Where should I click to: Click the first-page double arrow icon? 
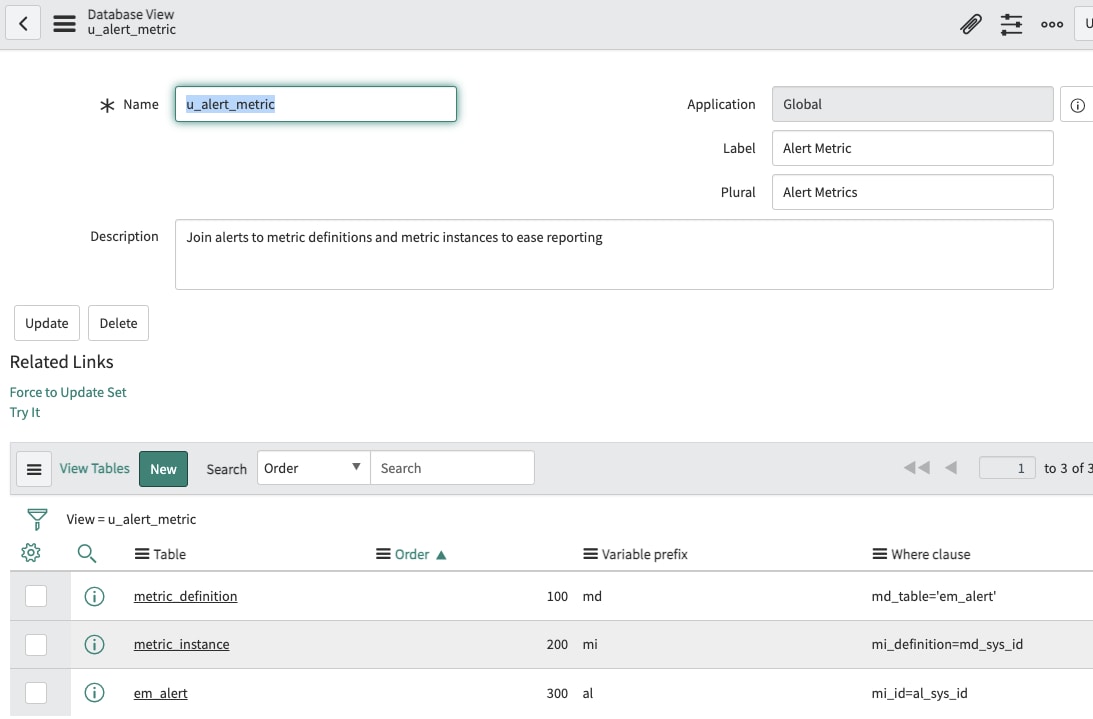coord(917,467)
